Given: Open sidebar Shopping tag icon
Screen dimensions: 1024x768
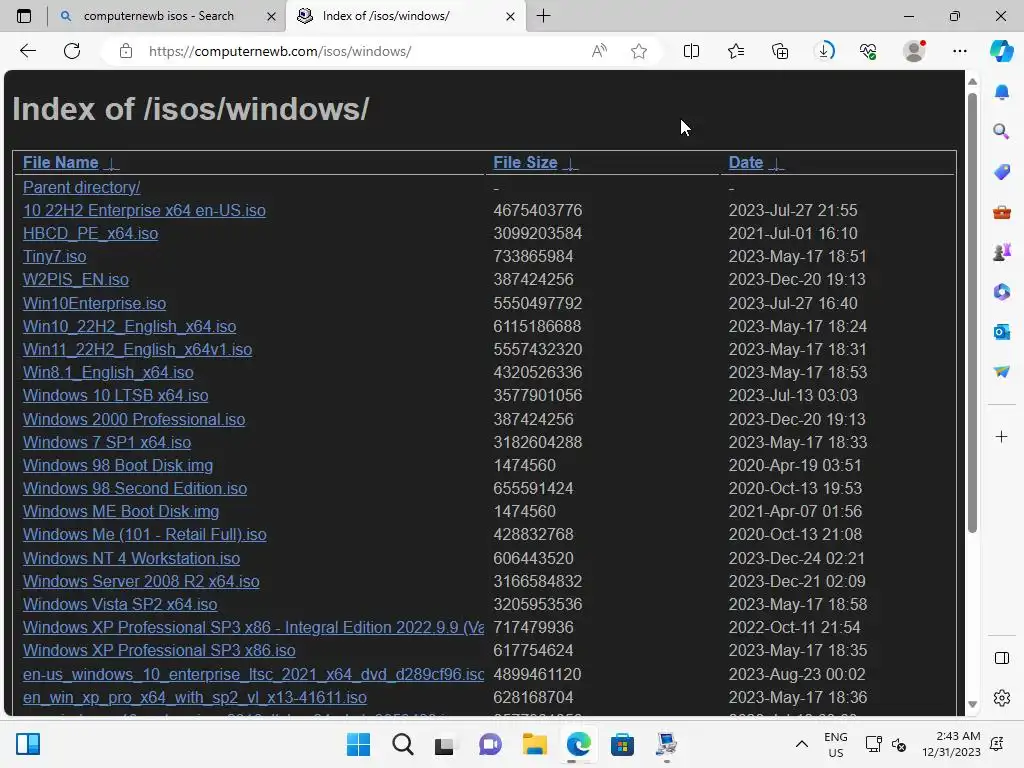Looking at the screenshot, I should [1002, 172].
